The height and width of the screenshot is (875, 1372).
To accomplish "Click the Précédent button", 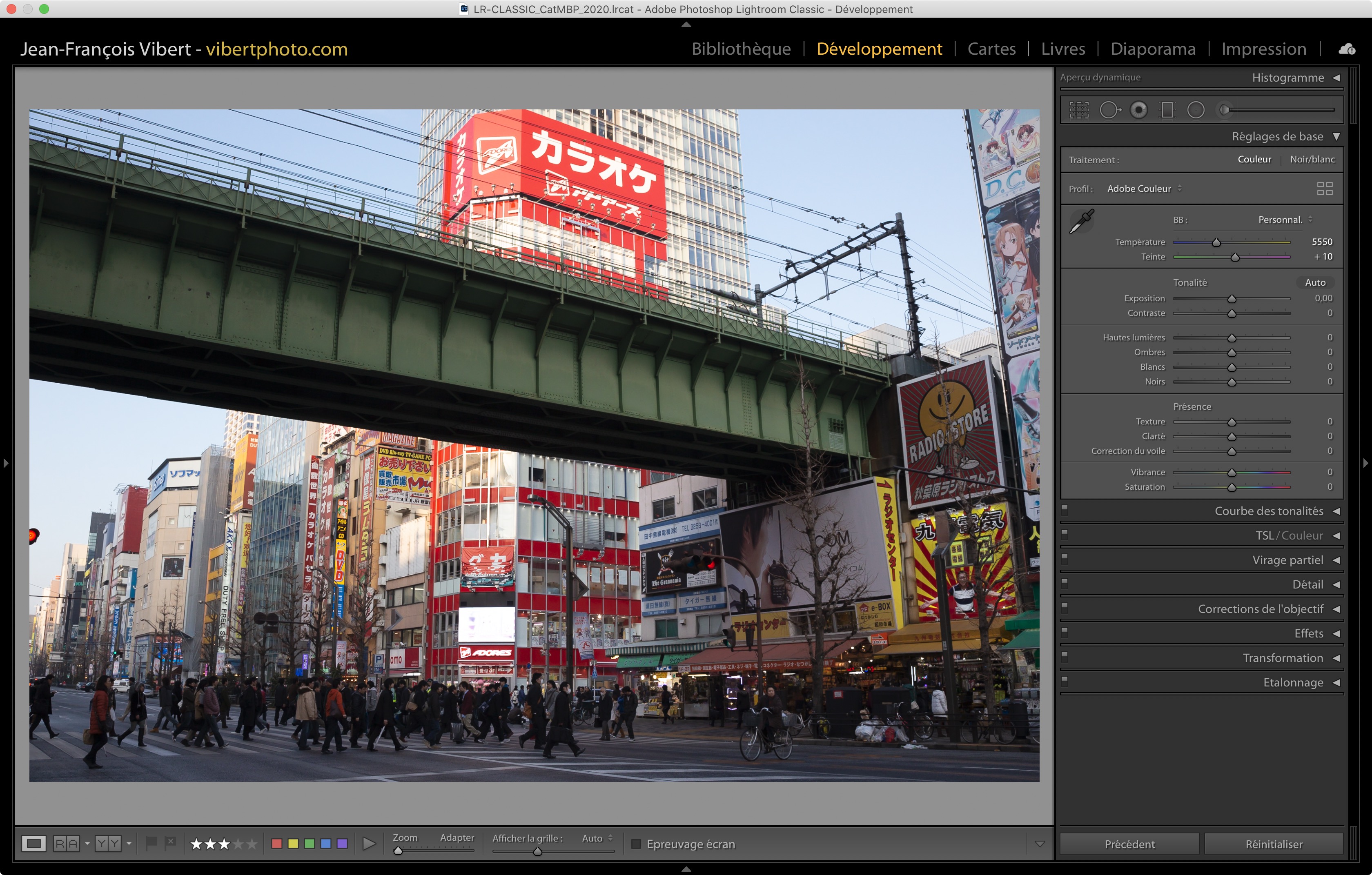I will tap(1129, 844).
